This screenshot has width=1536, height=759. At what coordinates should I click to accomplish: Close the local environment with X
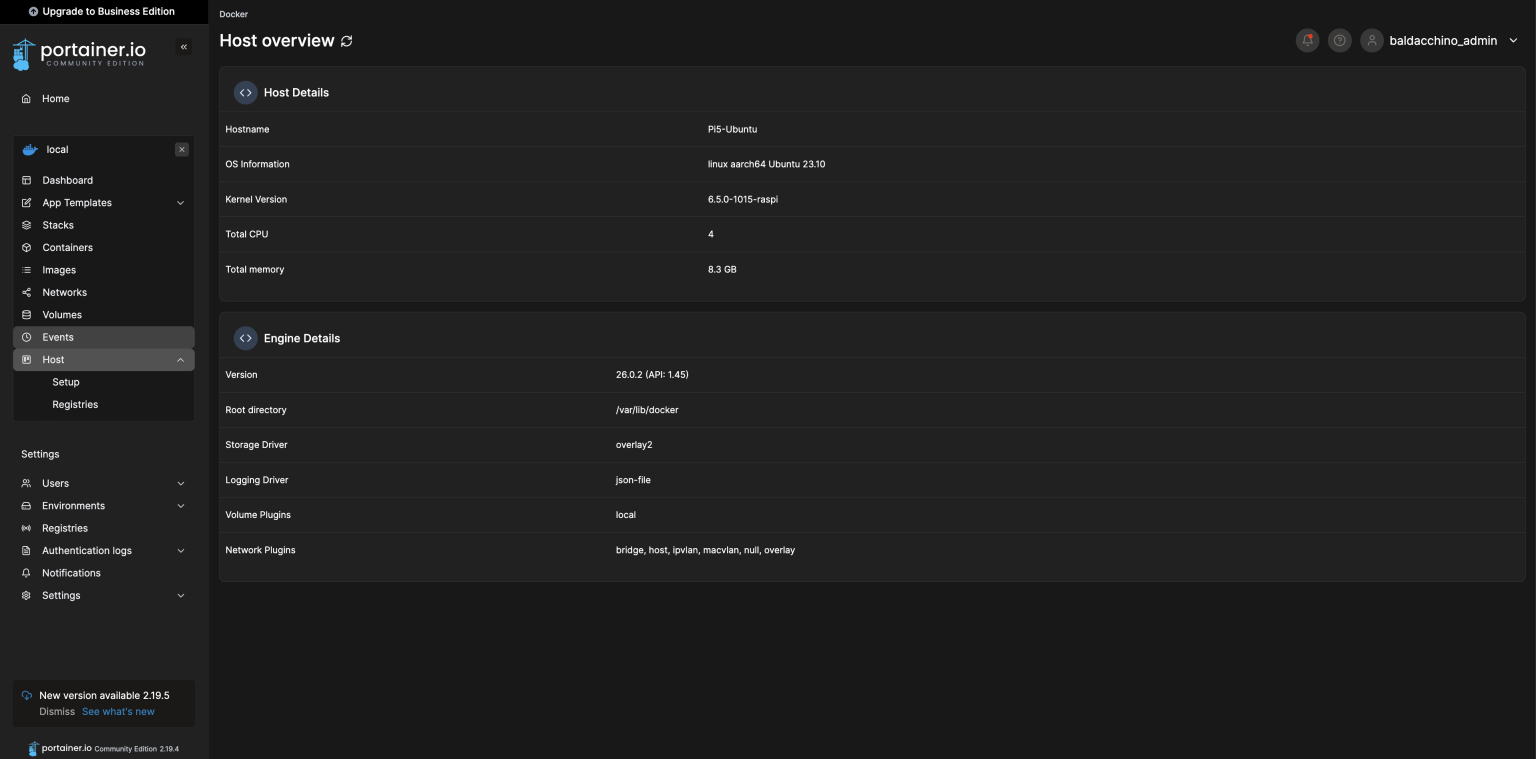tap(182, 150)
